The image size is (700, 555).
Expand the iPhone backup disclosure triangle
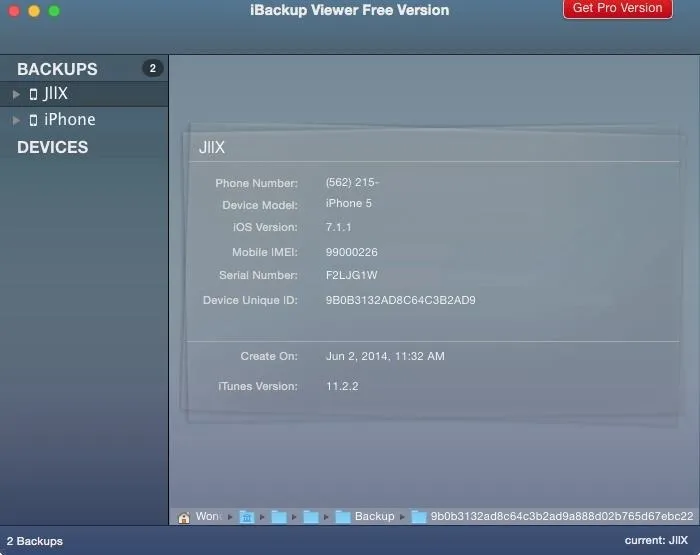pos(17,120)
